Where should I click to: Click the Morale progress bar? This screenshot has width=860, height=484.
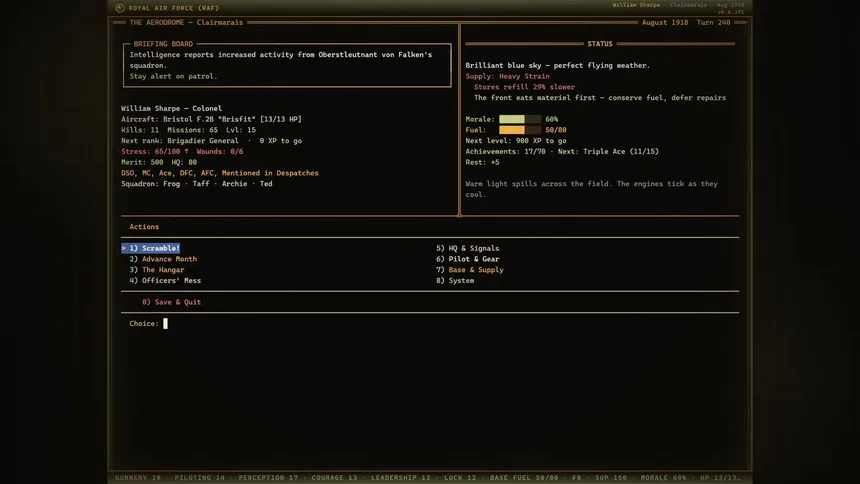click(x=520, y=119)
